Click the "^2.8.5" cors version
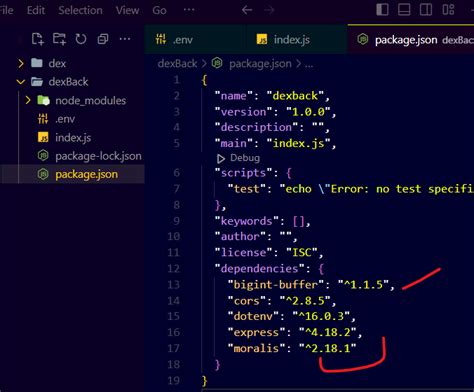 (x=305, y=301)
